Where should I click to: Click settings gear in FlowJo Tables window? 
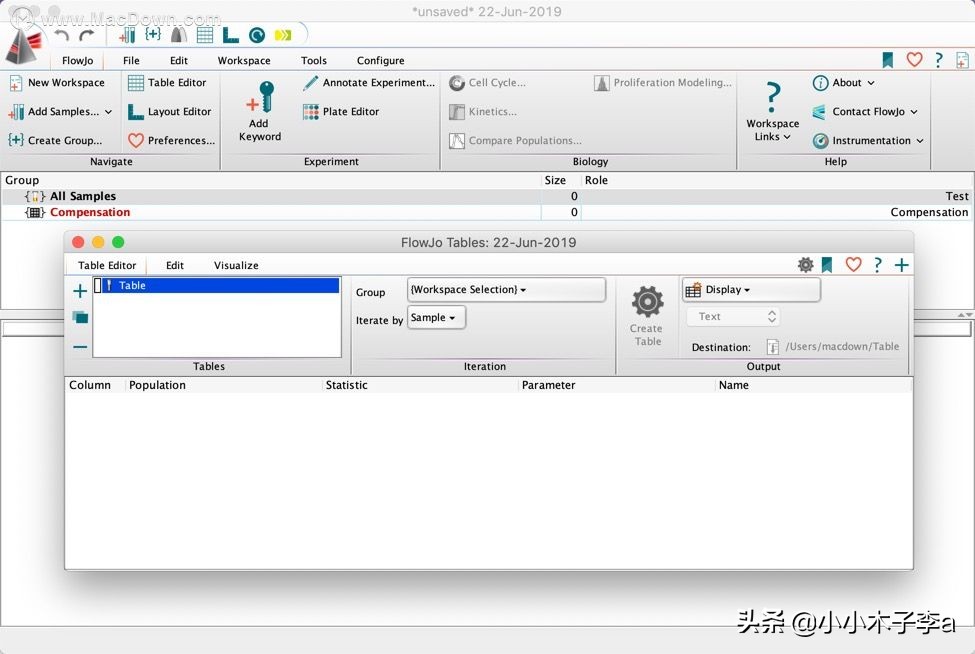[805, 265]
